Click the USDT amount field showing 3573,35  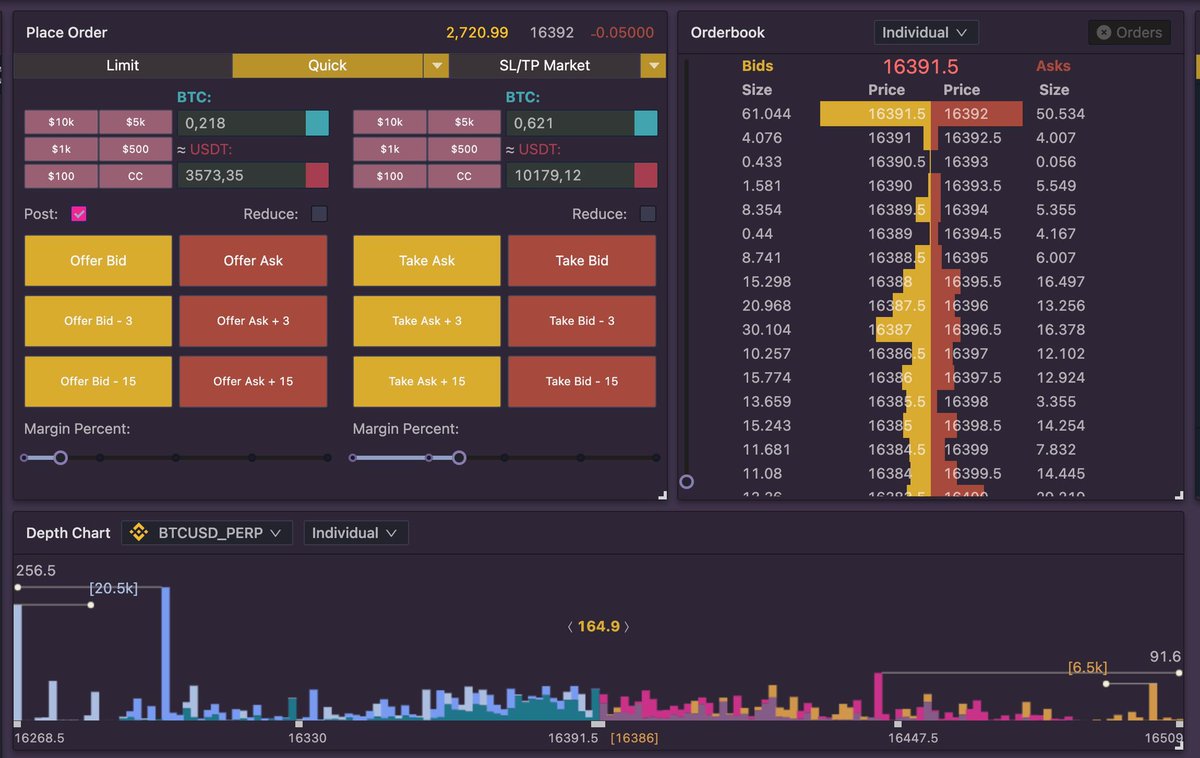[241, 176]
